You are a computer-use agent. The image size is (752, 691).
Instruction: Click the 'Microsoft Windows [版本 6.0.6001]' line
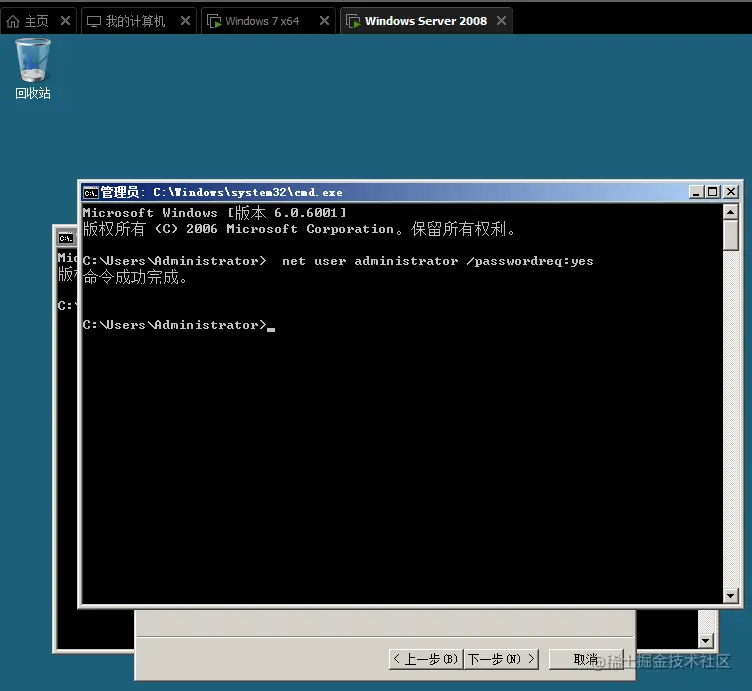coord(214,212)
